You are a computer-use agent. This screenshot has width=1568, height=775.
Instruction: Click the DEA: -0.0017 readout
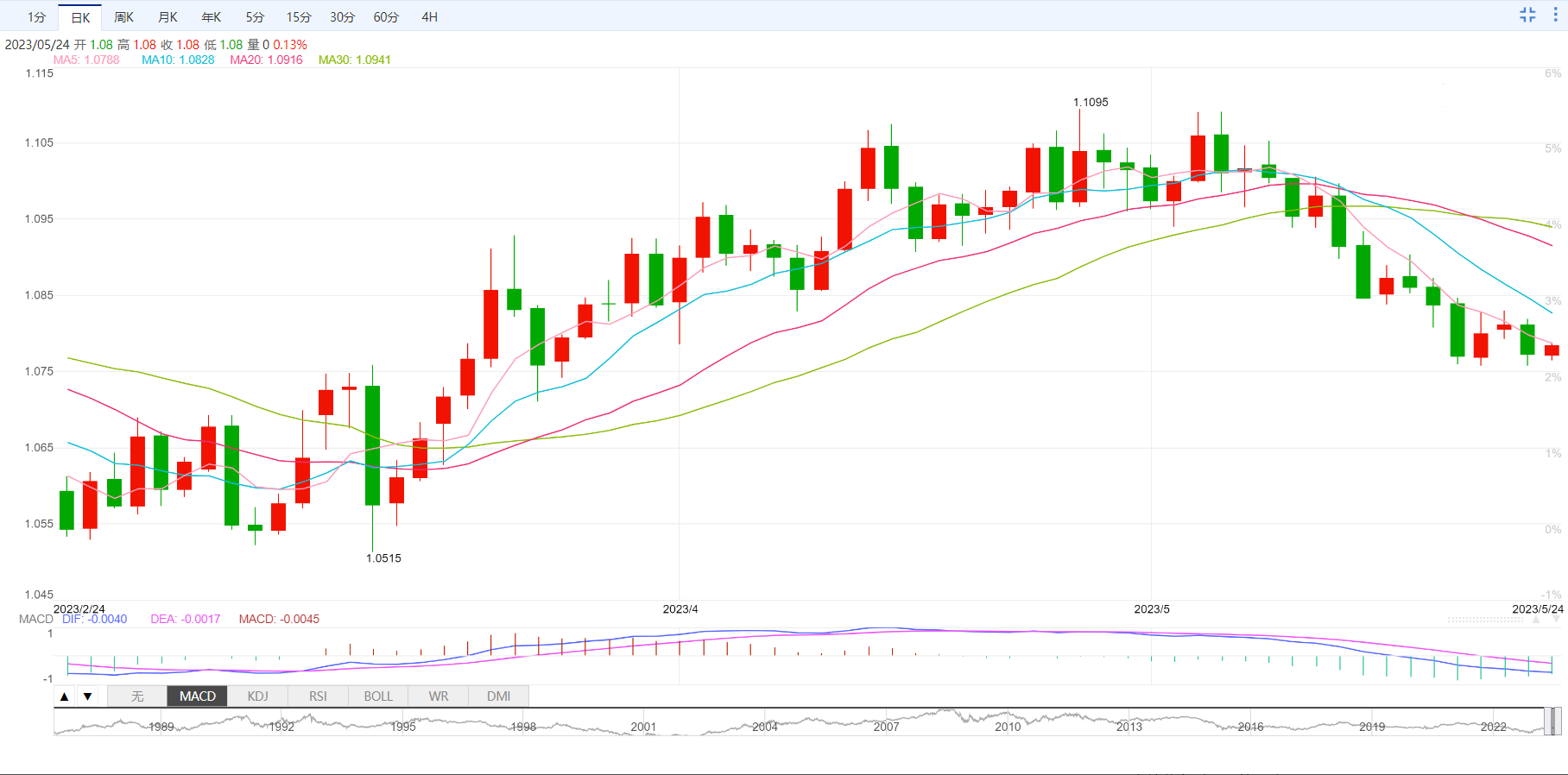186,619
